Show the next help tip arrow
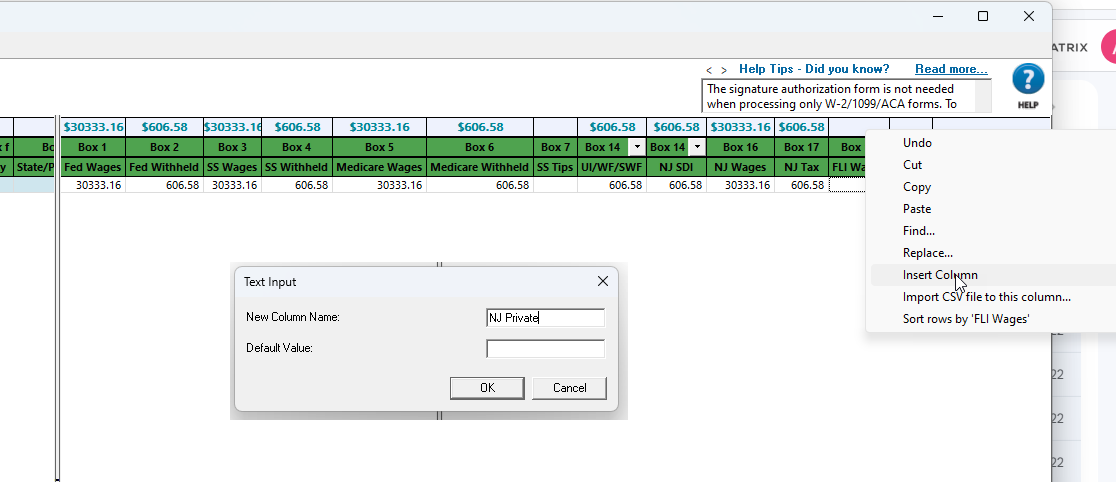This screenshot has height=482, width=1116. 724,70
